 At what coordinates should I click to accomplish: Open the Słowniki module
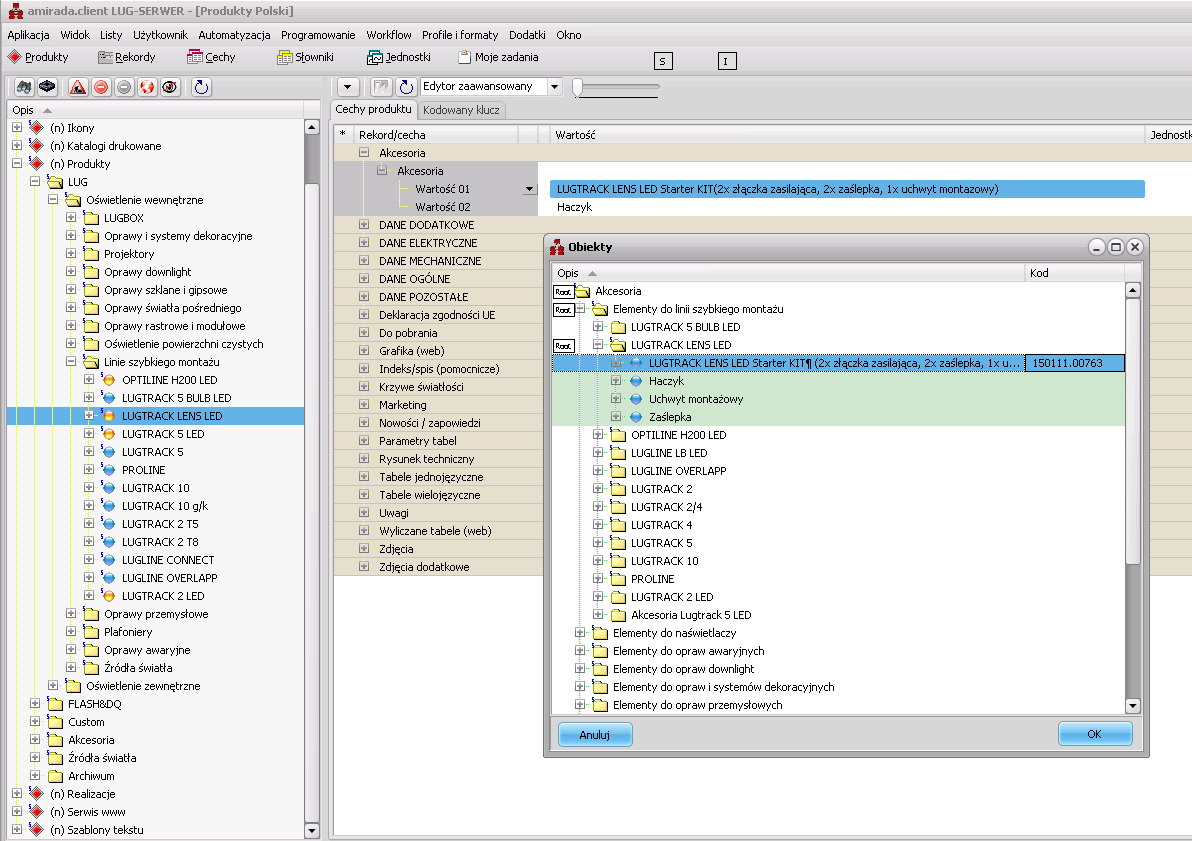click(x=306, y=57)
